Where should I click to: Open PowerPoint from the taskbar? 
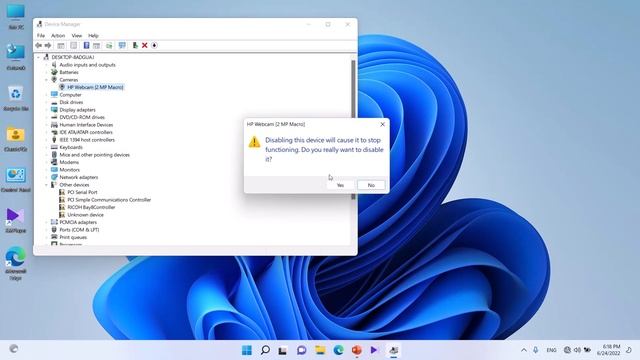point(357,350)
